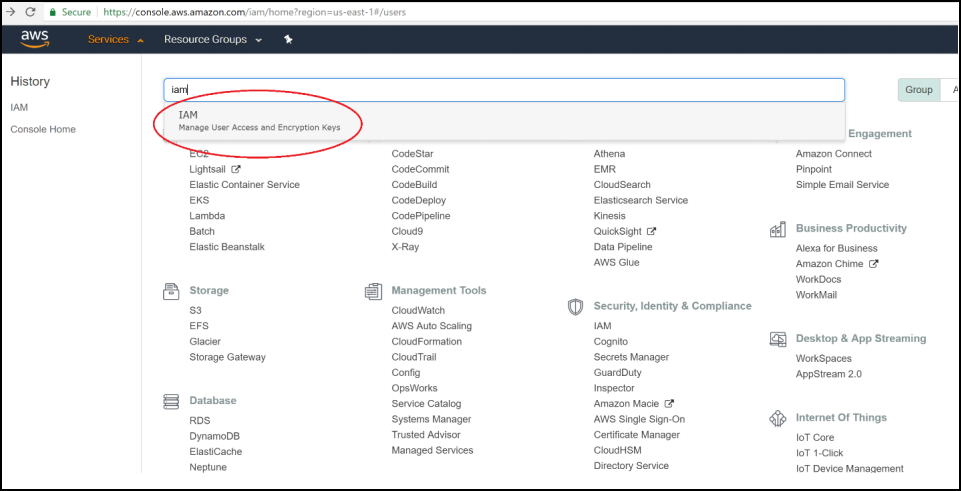961x491 pixels.
Task: Open Amazon Connect
Action: [834, 154]
